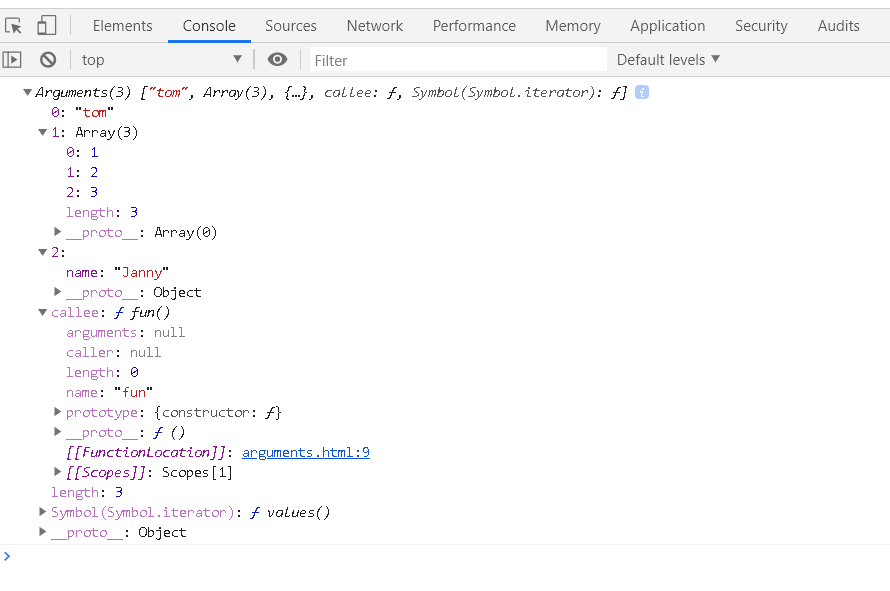Expand the prototype: {constructor: f} entry
Image resolution: width=890 pixels, height=591 pixels.
[x=58, y=412]
